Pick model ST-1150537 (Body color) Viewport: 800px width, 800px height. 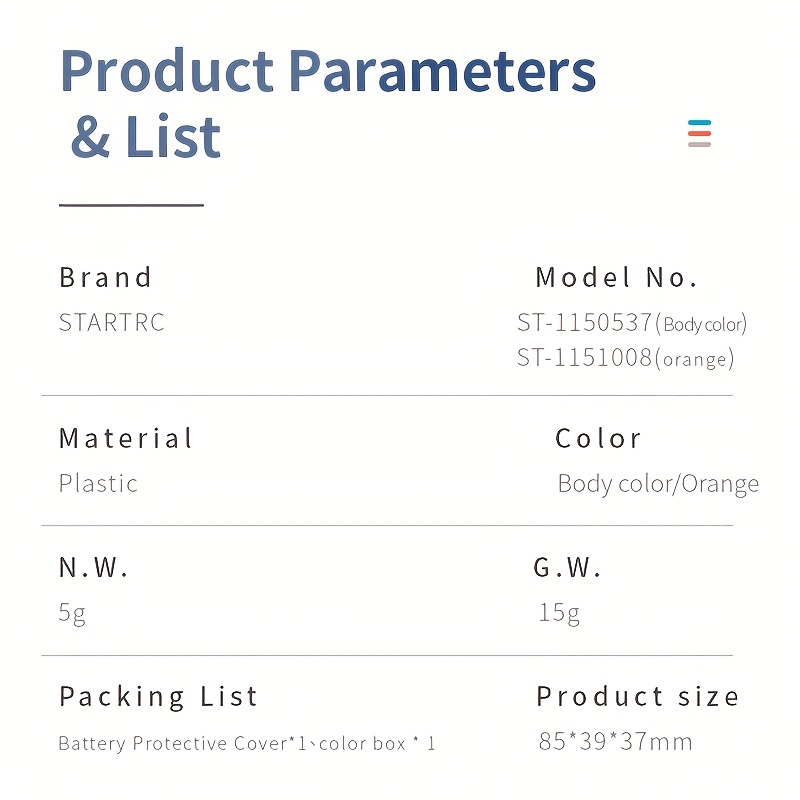coord(632,323)
